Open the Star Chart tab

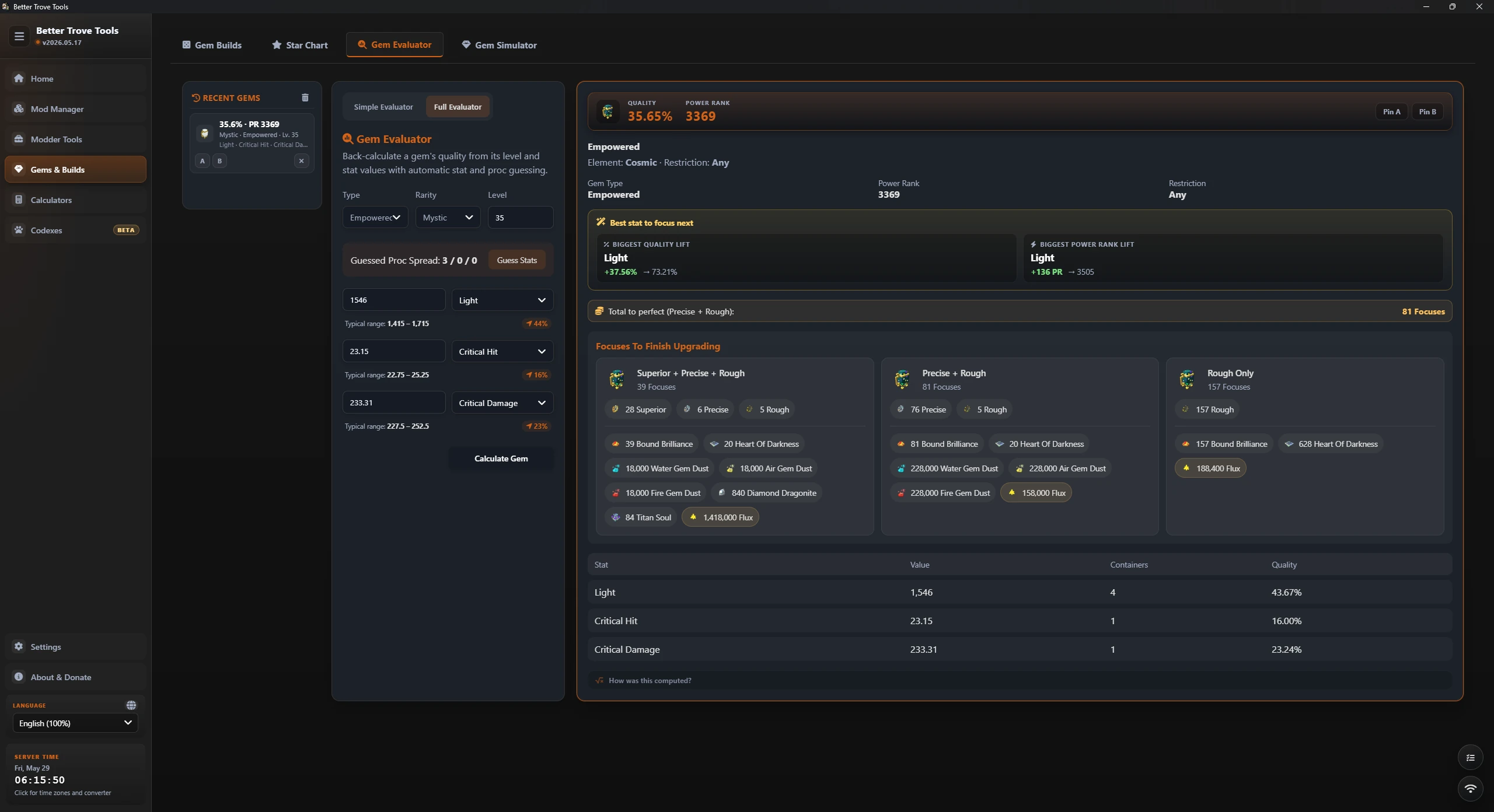point(300,45)
